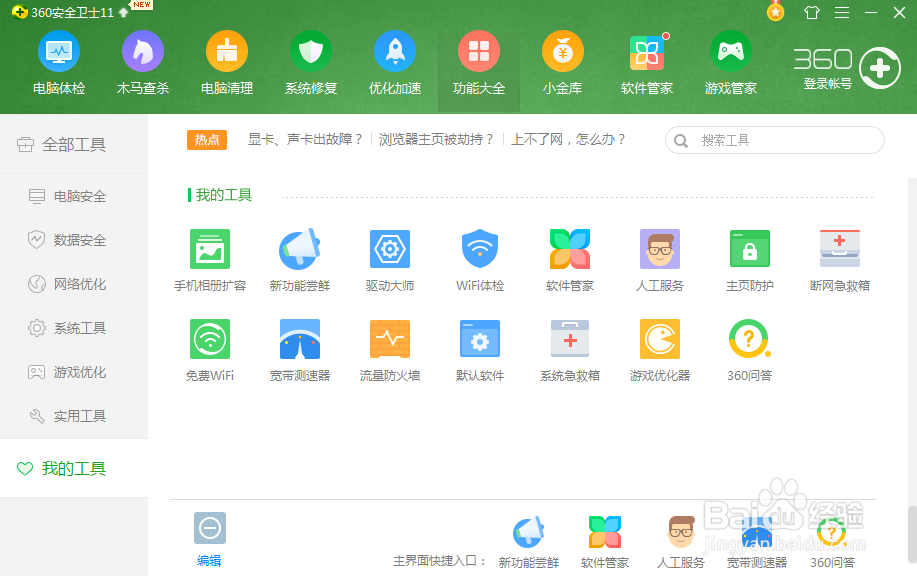Start a 木马查杀 trojan scan
917x576 pixels.
pos(142,62)
